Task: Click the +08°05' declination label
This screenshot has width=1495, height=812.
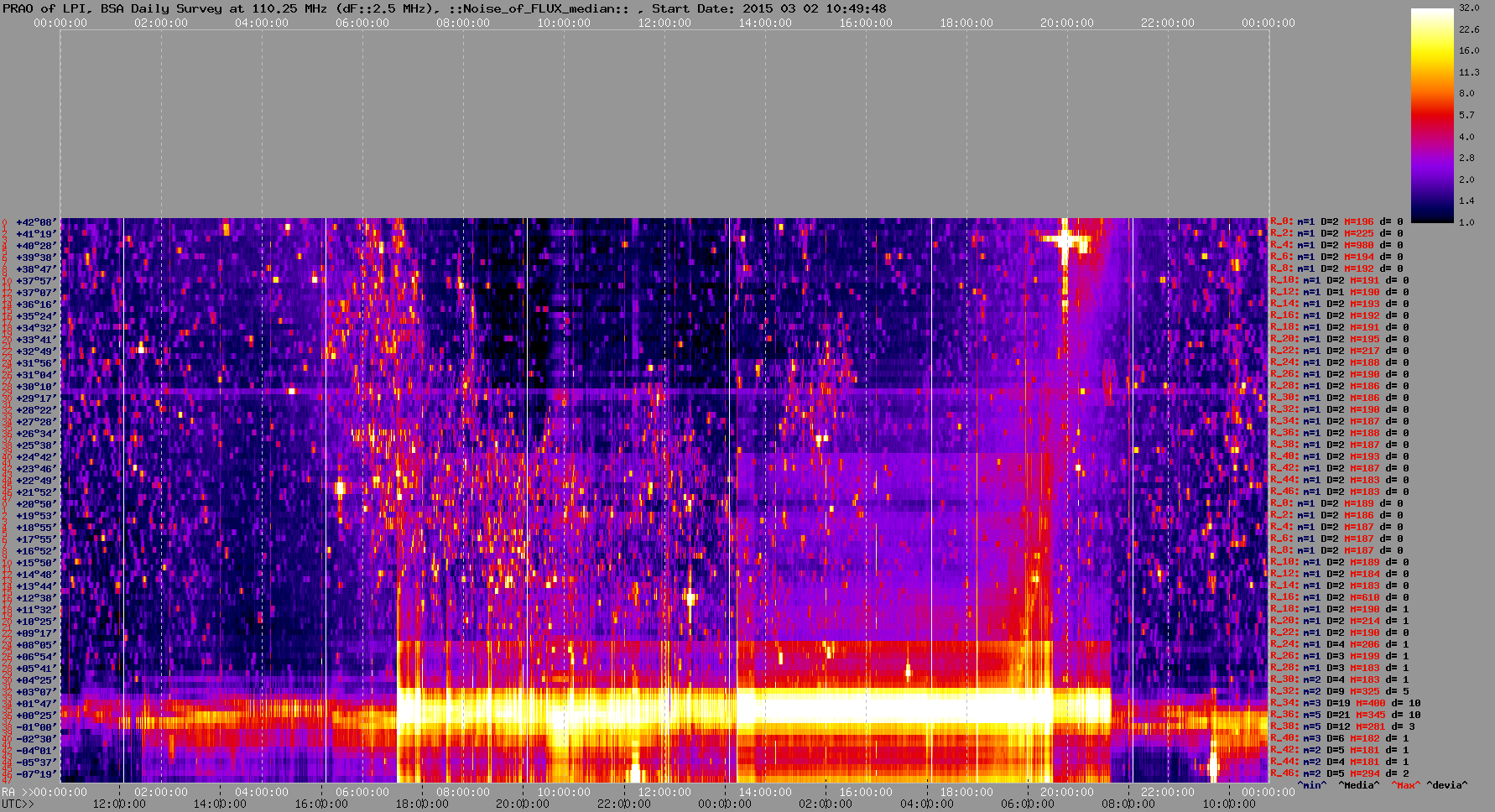Action: 35,645
